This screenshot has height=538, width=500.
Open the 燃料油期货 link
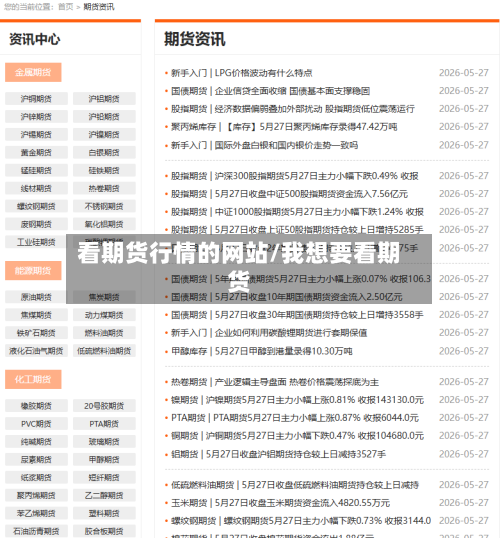tap(104, 332)
